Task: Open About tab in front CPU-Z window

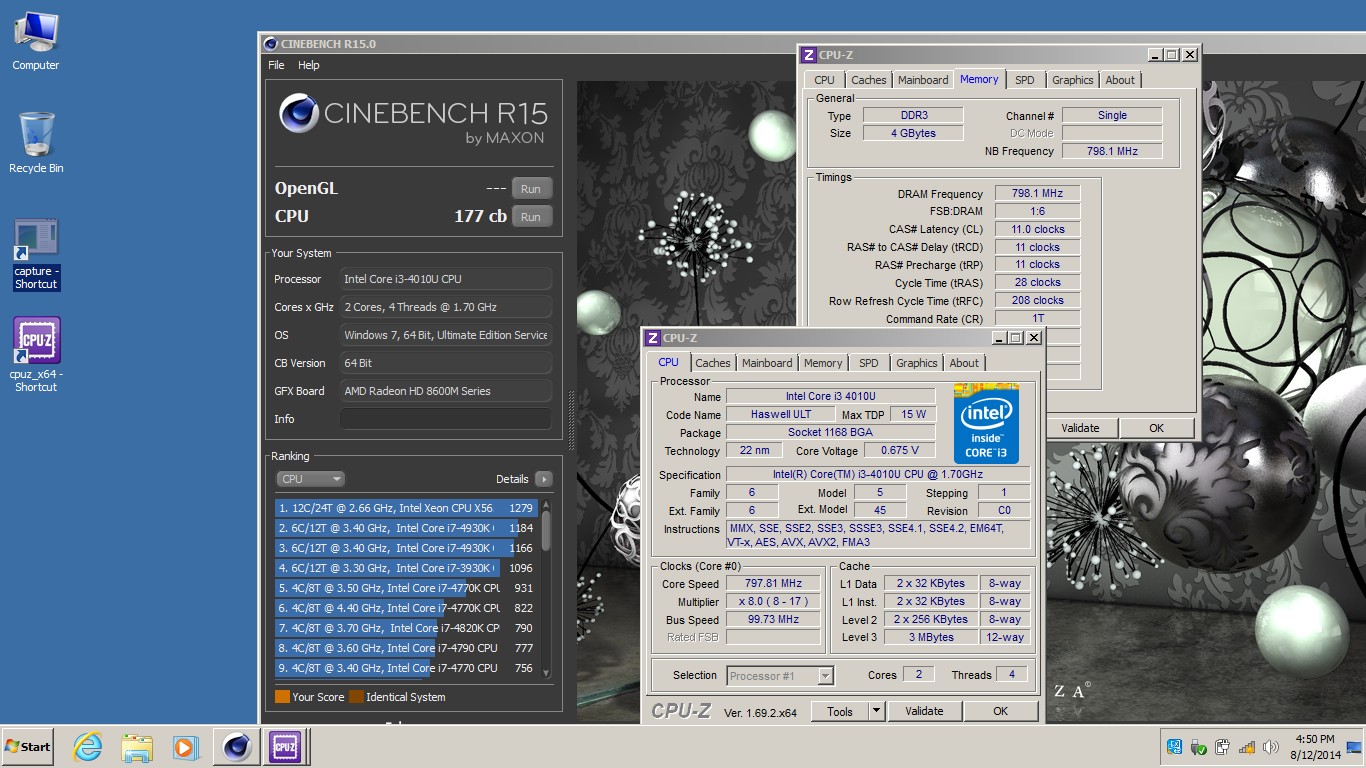Action: tap(964, 363)
